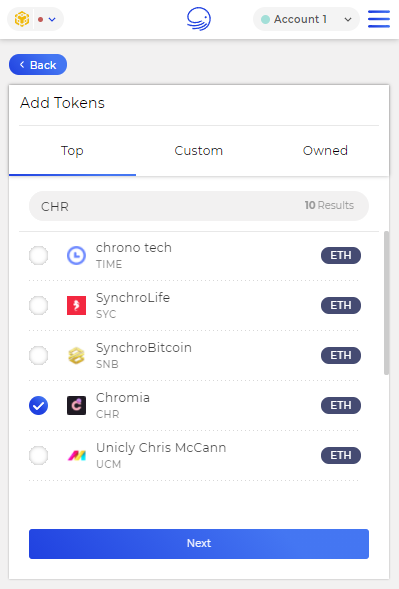
Task: Select the chrono tech TIME token
Action: click(38, 255)
